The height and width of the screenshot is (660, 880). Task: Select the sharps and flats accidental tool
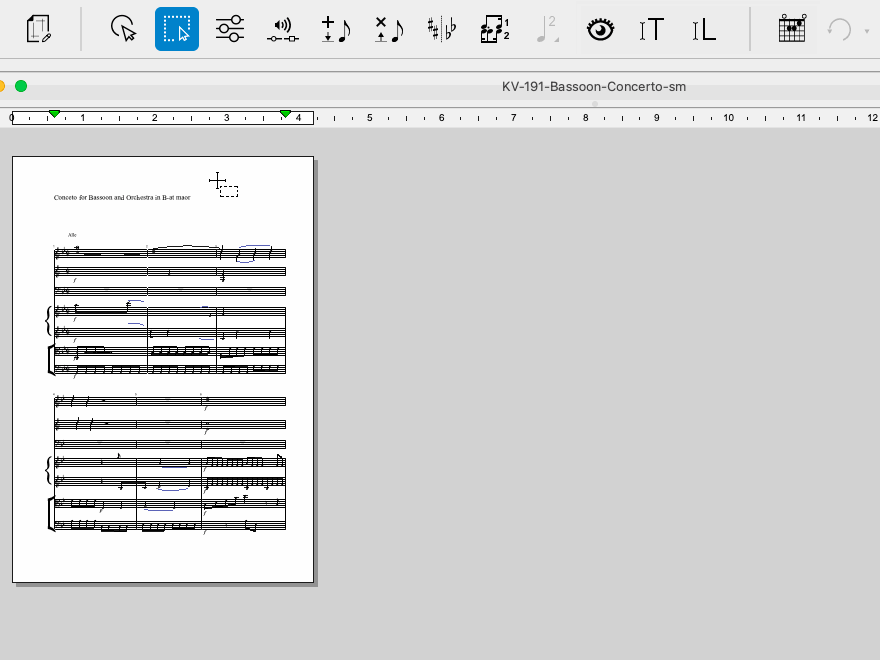tap(442, 29)
